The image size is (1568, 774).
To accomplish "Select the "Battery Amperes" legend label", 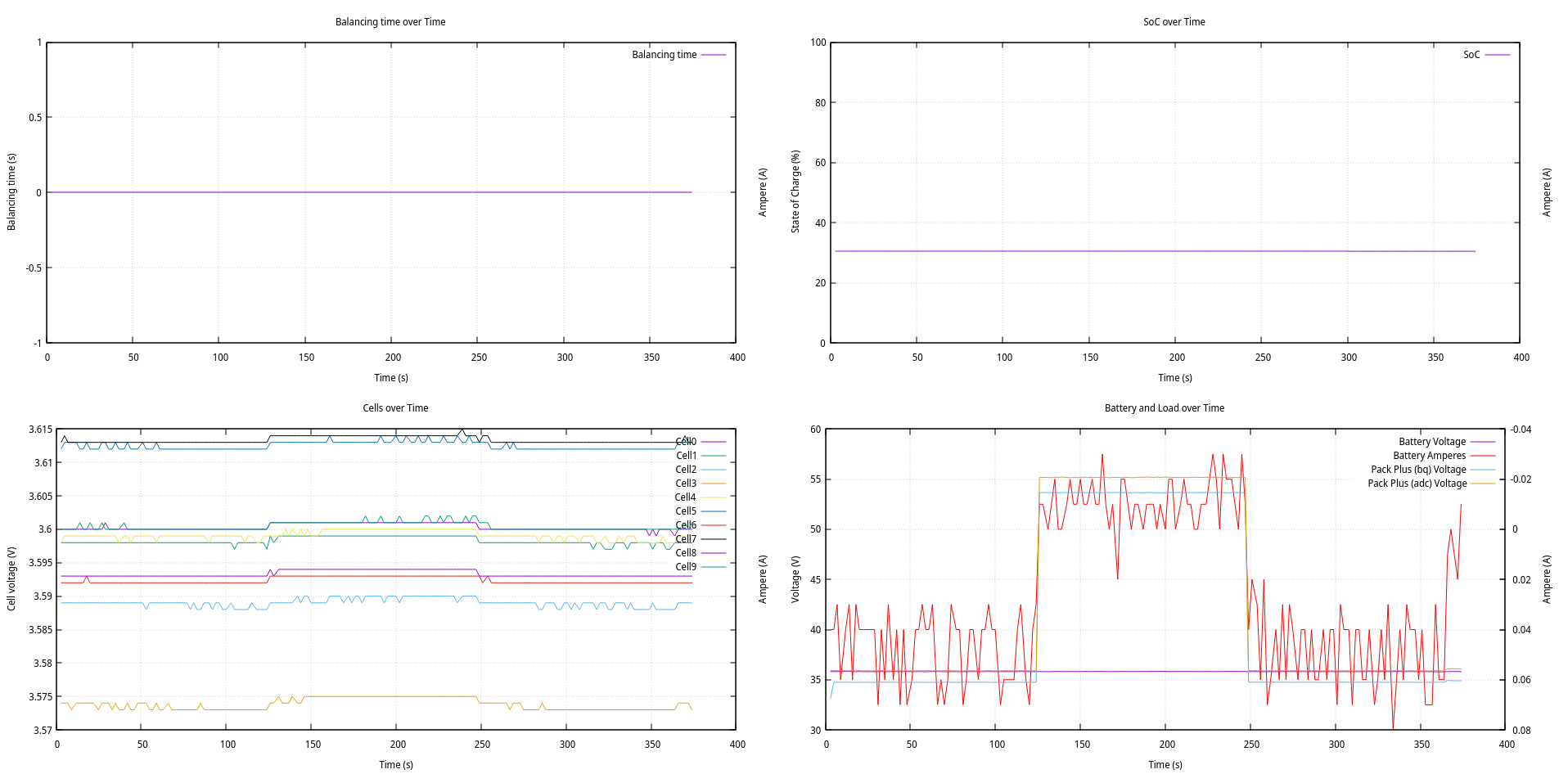I will (x=1430, y=456).
